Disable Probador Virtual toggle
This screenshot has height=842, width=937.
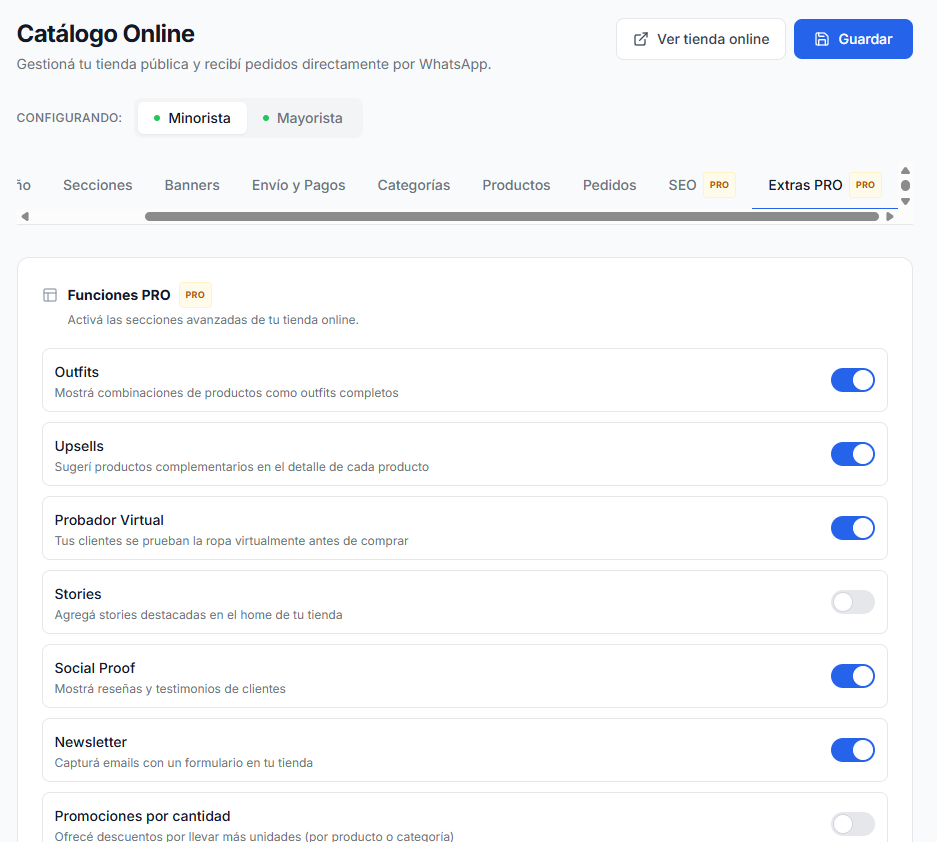[853, 528]
